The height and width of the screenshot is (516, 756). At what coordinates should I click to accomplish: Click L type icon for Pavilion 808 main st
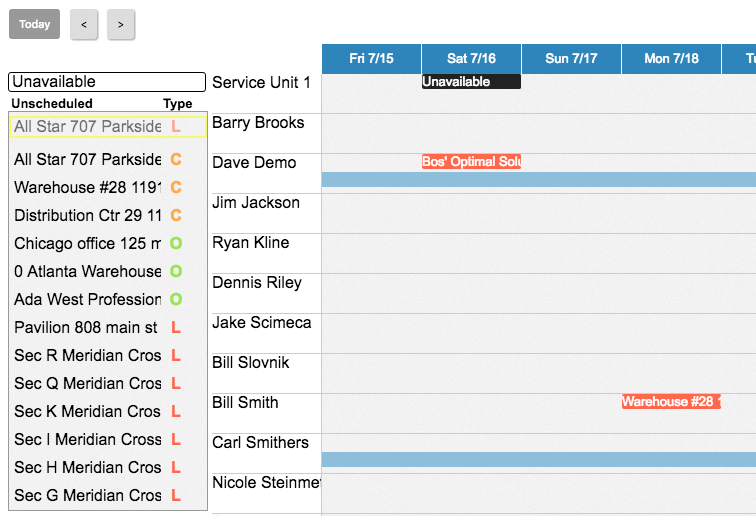pos(176,327)
